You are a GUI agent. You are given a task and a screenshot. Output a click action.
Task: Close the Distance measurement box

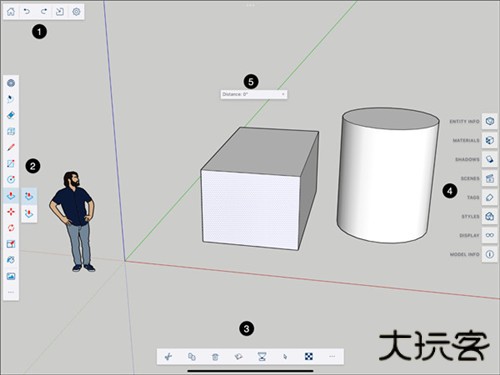point(283,94)
